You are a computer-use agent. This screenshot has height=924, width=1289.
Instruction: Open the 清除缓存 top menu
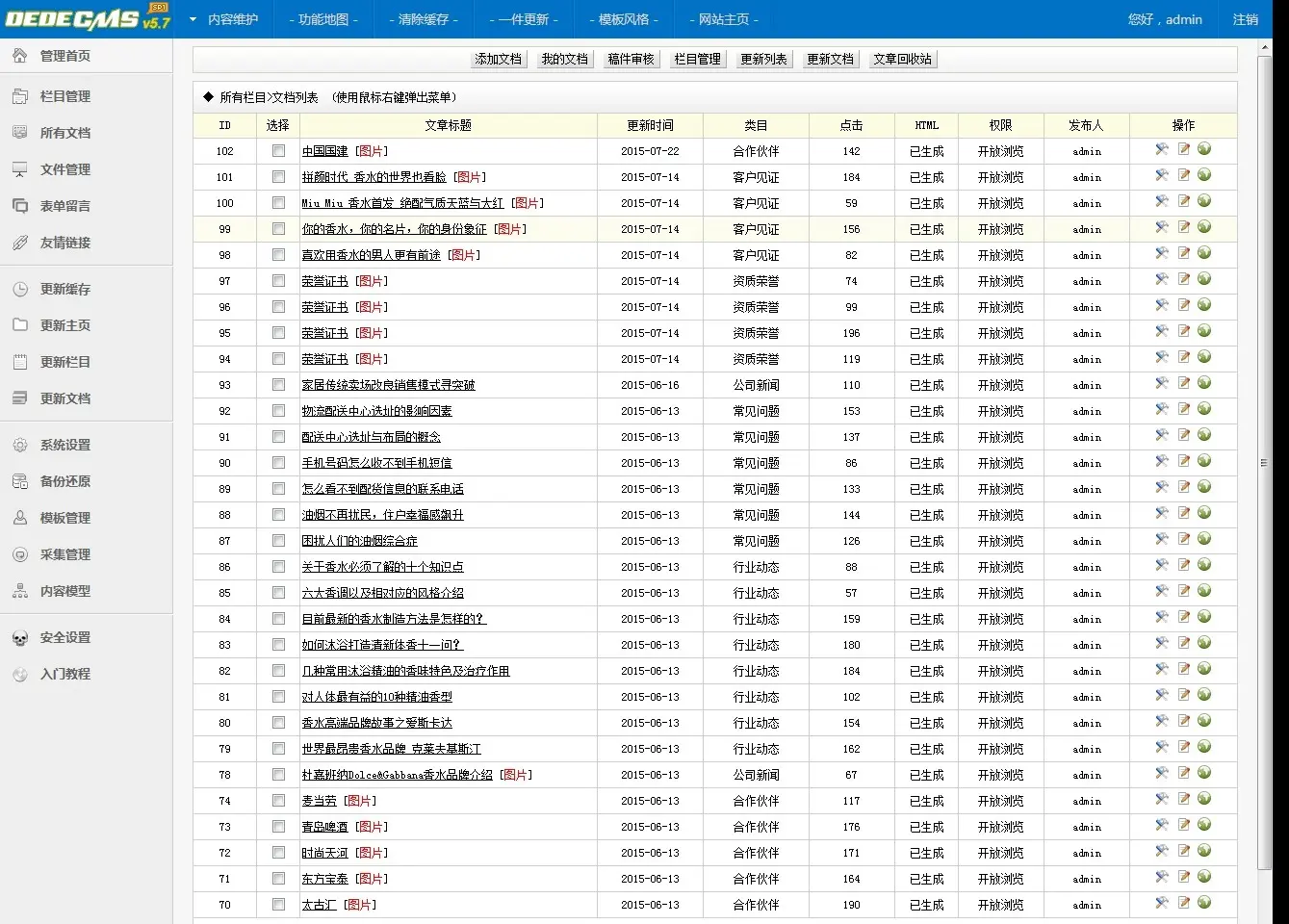pos(424,19)
